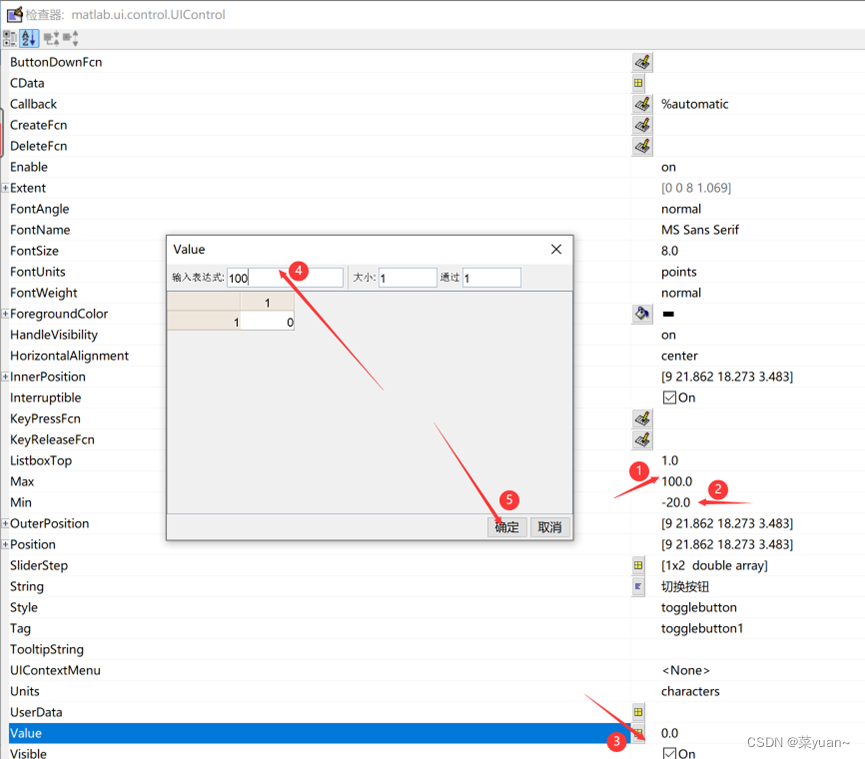Open the CData array editor grid icon
The image size is (865, 759).
point(638,83)
